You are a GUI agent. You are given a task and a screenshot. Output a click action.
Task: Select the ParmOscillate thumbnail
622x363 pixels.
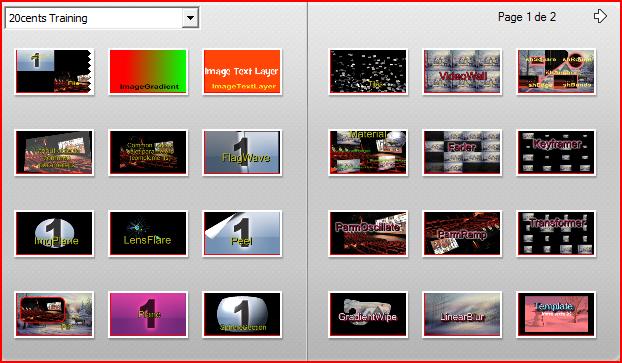[368, 234]
